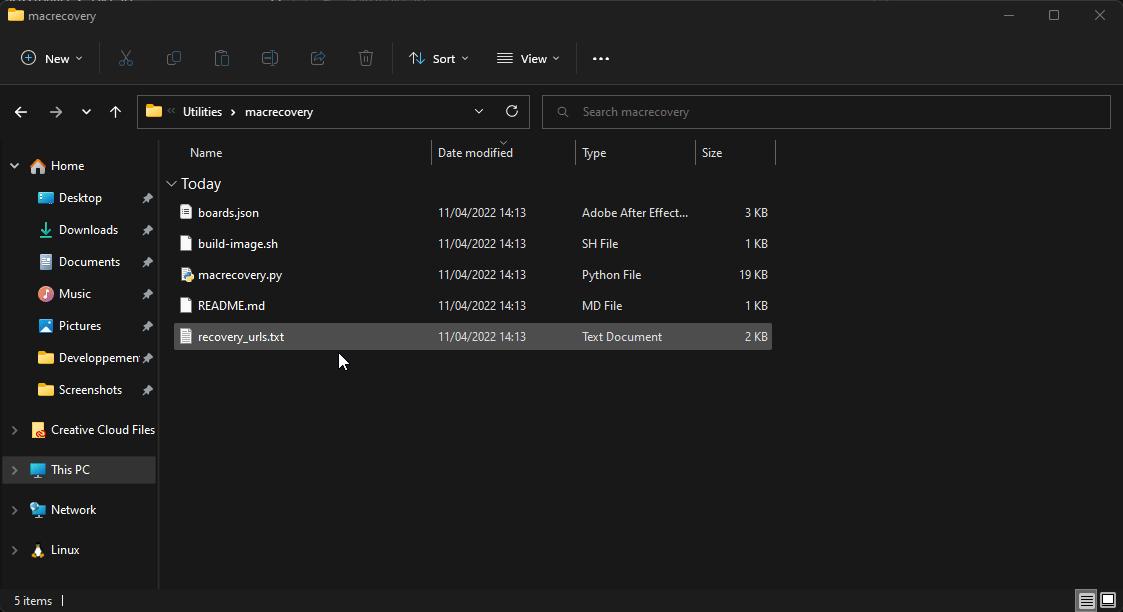The width and height of the screenshot is (1123, 612).
Task: Click the Delete trash icon
Action: [x=366, y=59]
